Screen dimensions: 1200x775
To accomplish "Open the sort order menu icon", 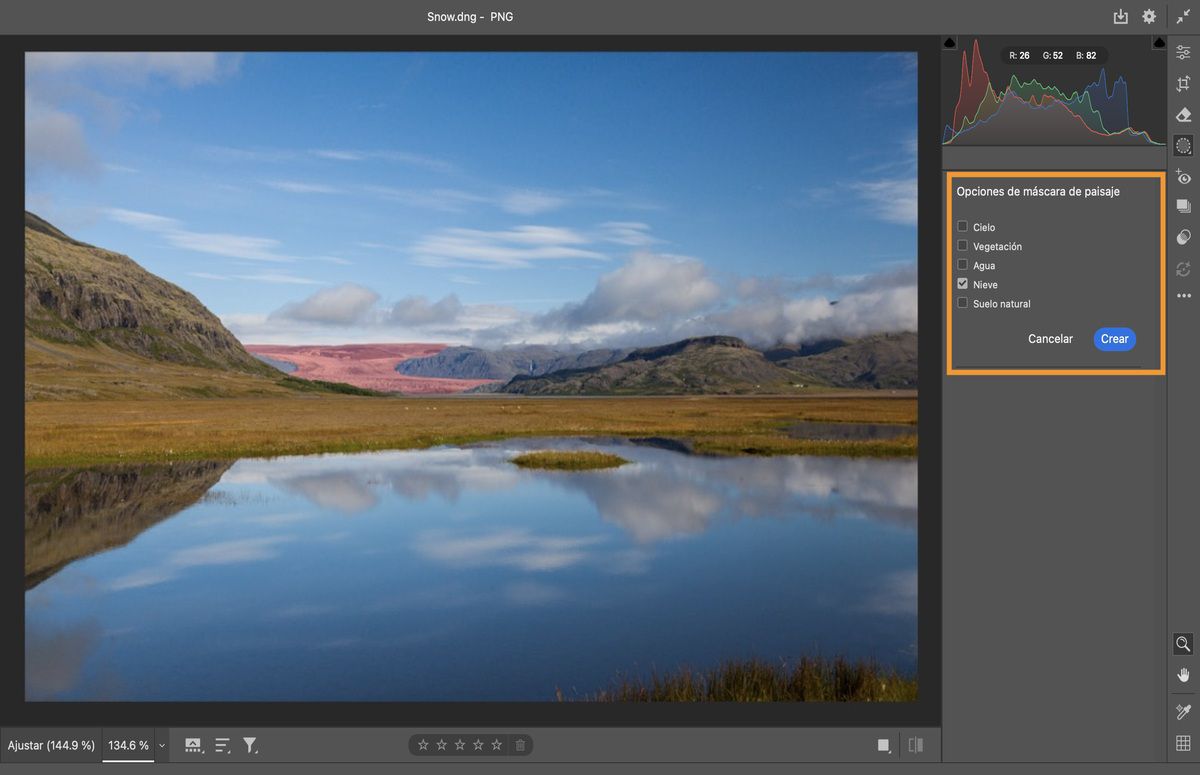I will (222, 745).
